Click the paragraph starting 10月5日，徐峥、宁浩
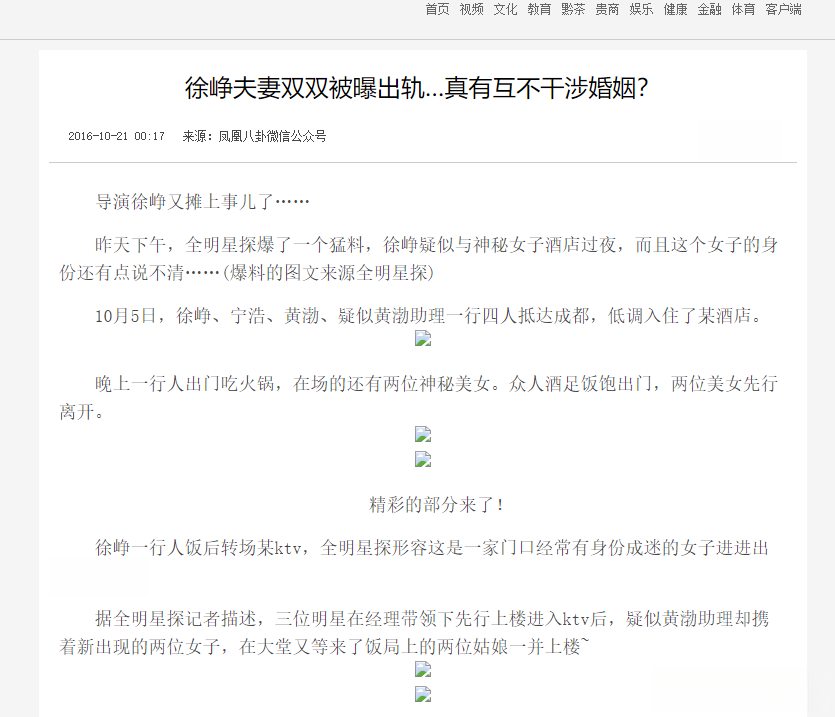This screenshot has height=717, width=835. tap(428, 316)
